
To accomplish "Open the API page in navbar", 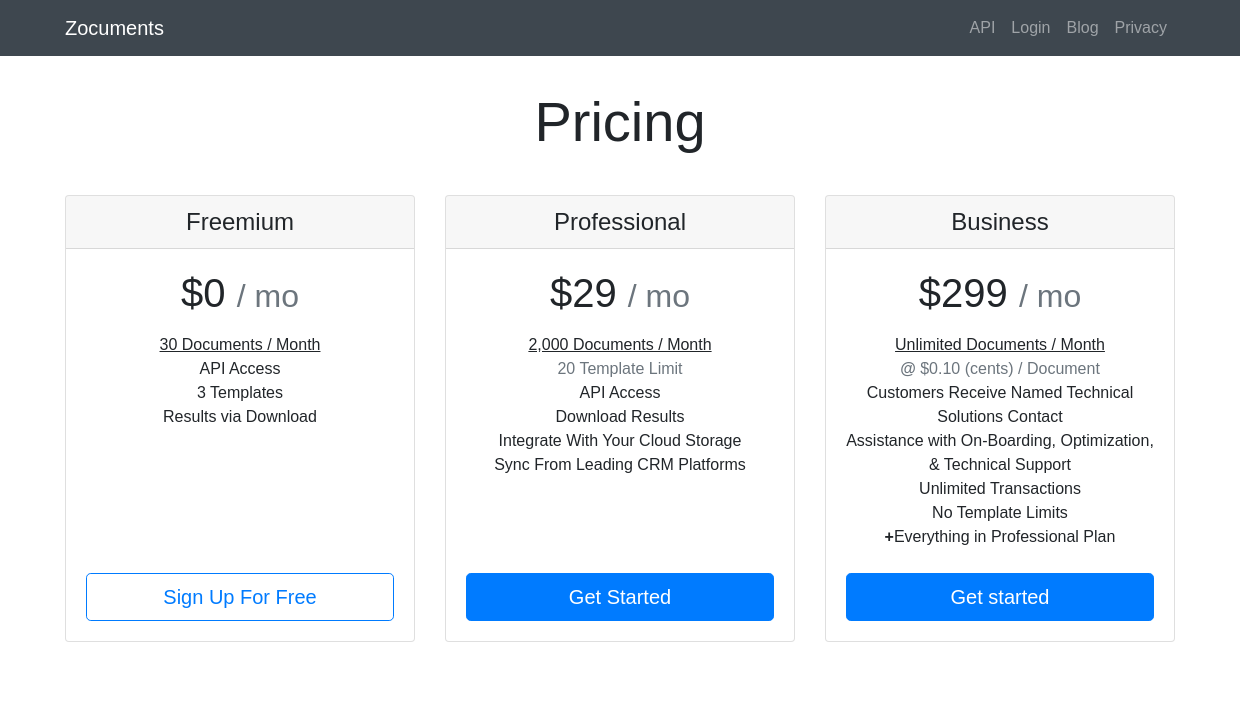I will 982,28.
